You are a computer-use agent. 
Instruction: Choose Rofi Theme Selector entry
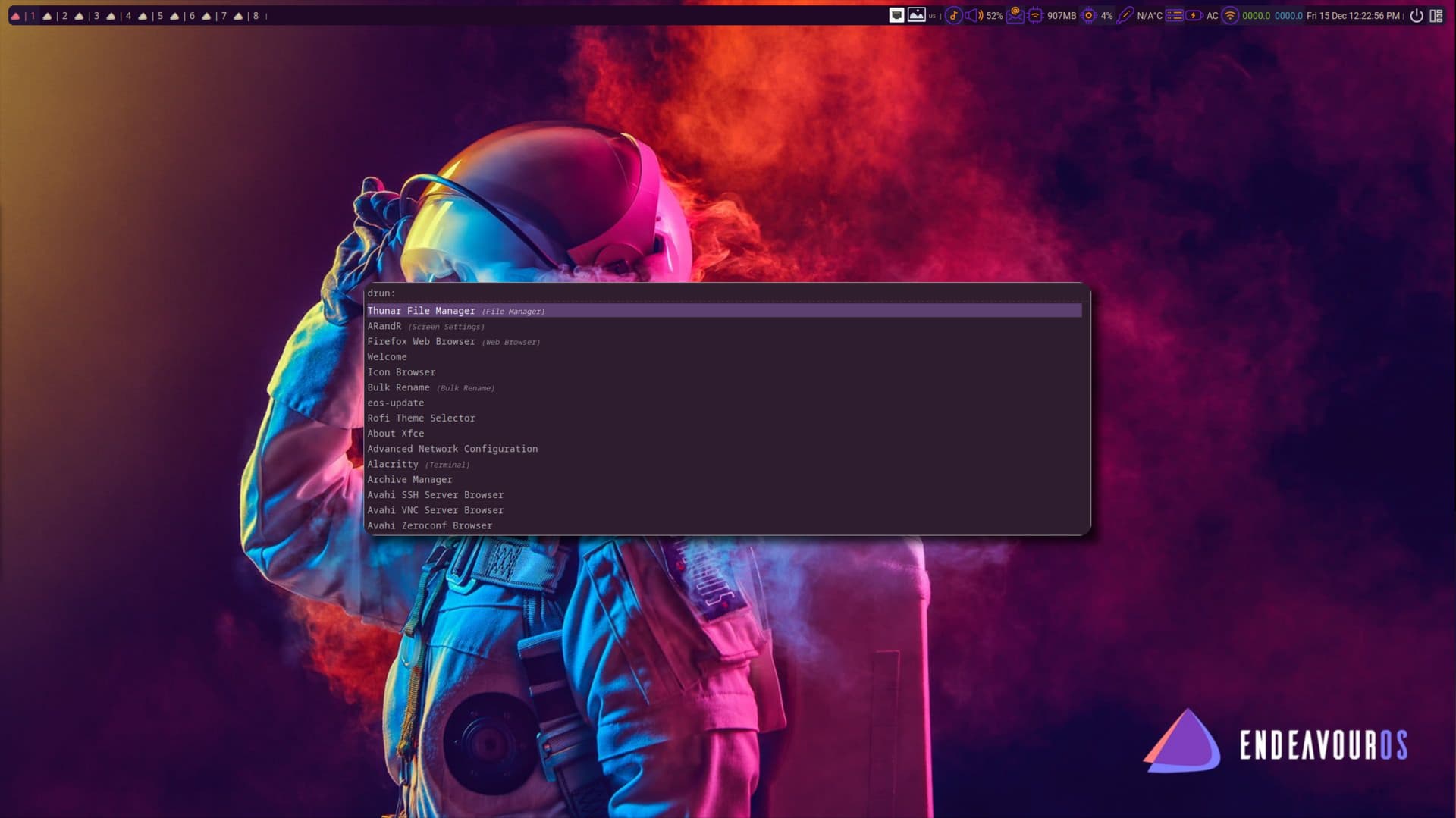pyautogui.click(x=421, y=418)
